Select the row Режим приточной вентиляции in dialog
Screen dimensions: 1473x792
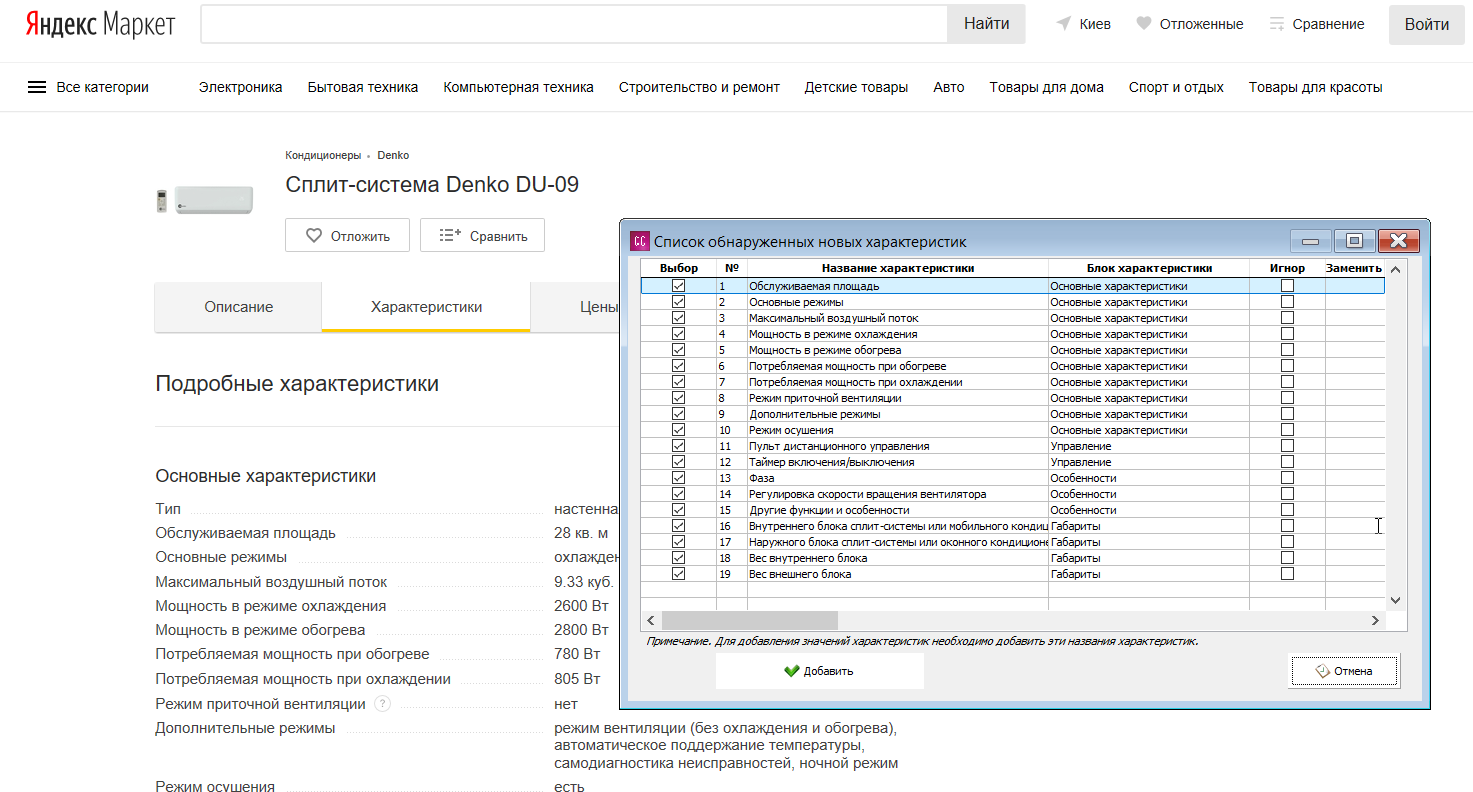coord(1013,398)
